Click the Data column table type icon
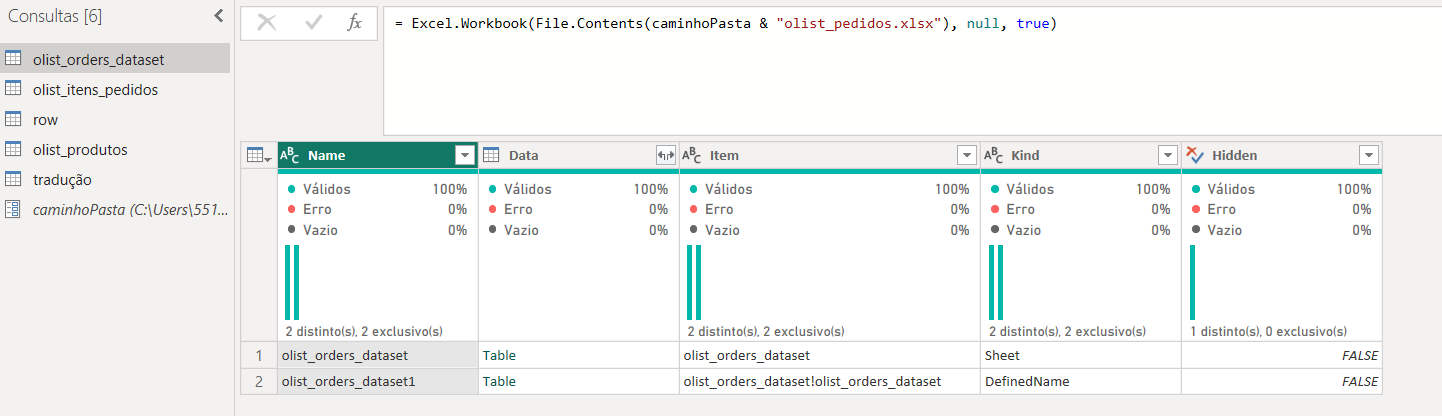Viewport: 1442px width, 416px height. pyautogui.click(x=491, y=155)
